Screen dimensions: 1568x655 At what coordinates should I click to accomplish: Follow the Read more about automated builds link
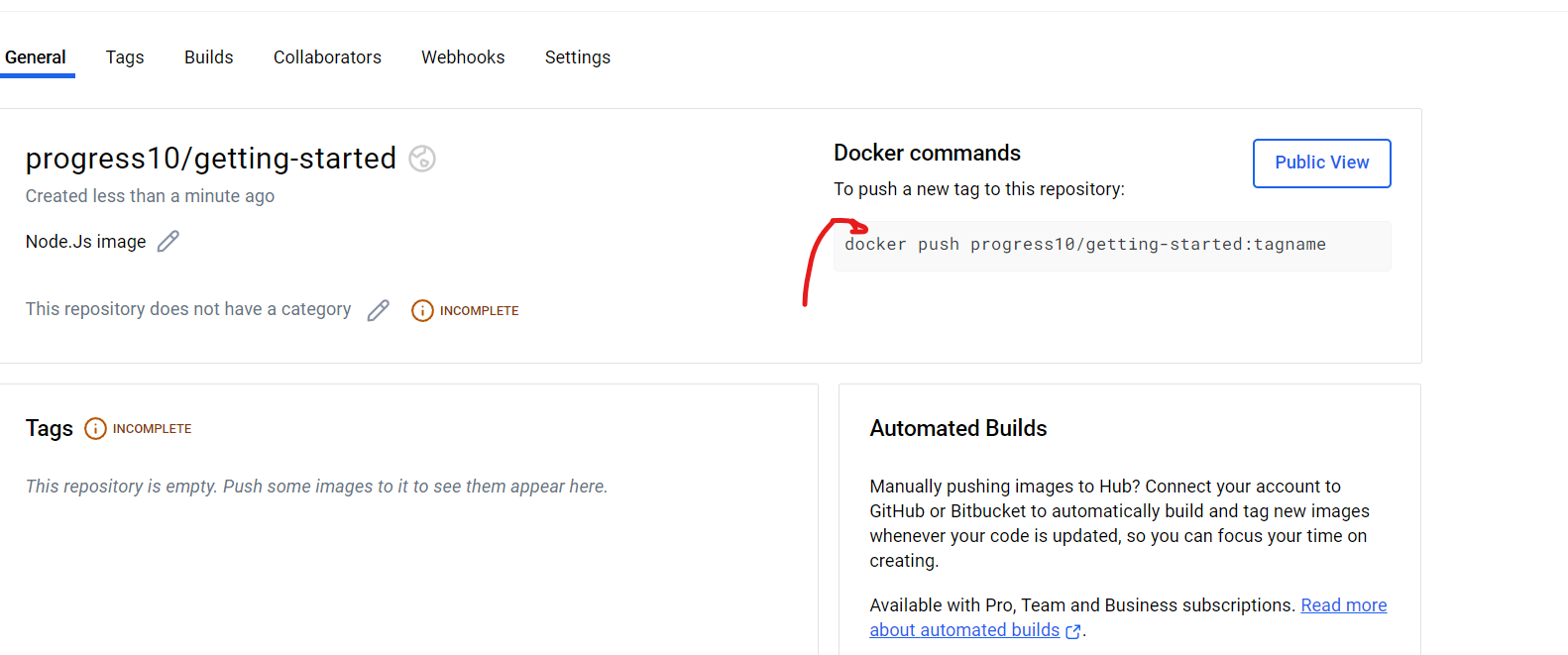(x=1343, y=605)
